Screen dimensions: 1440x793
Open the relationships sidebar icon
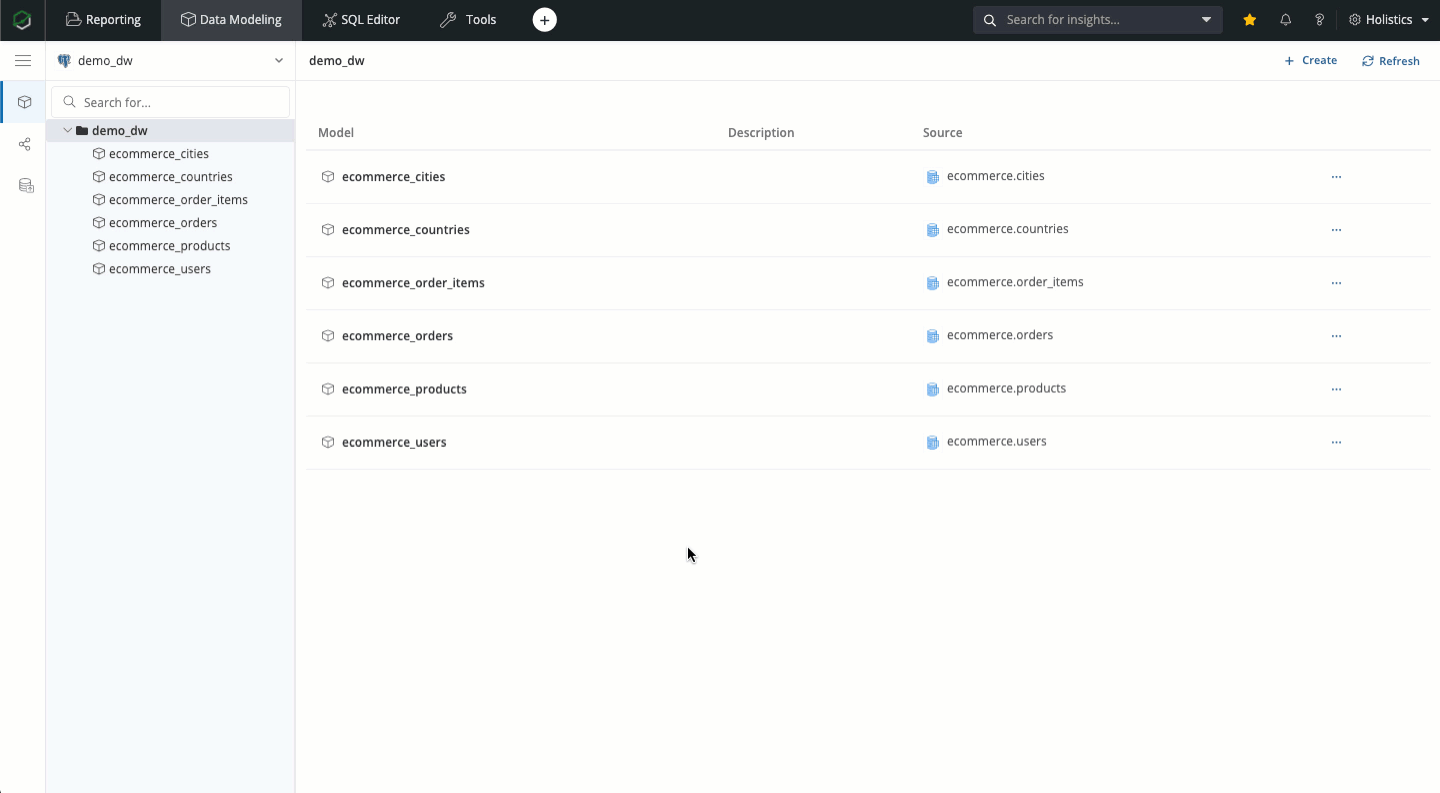coord(25,144)
